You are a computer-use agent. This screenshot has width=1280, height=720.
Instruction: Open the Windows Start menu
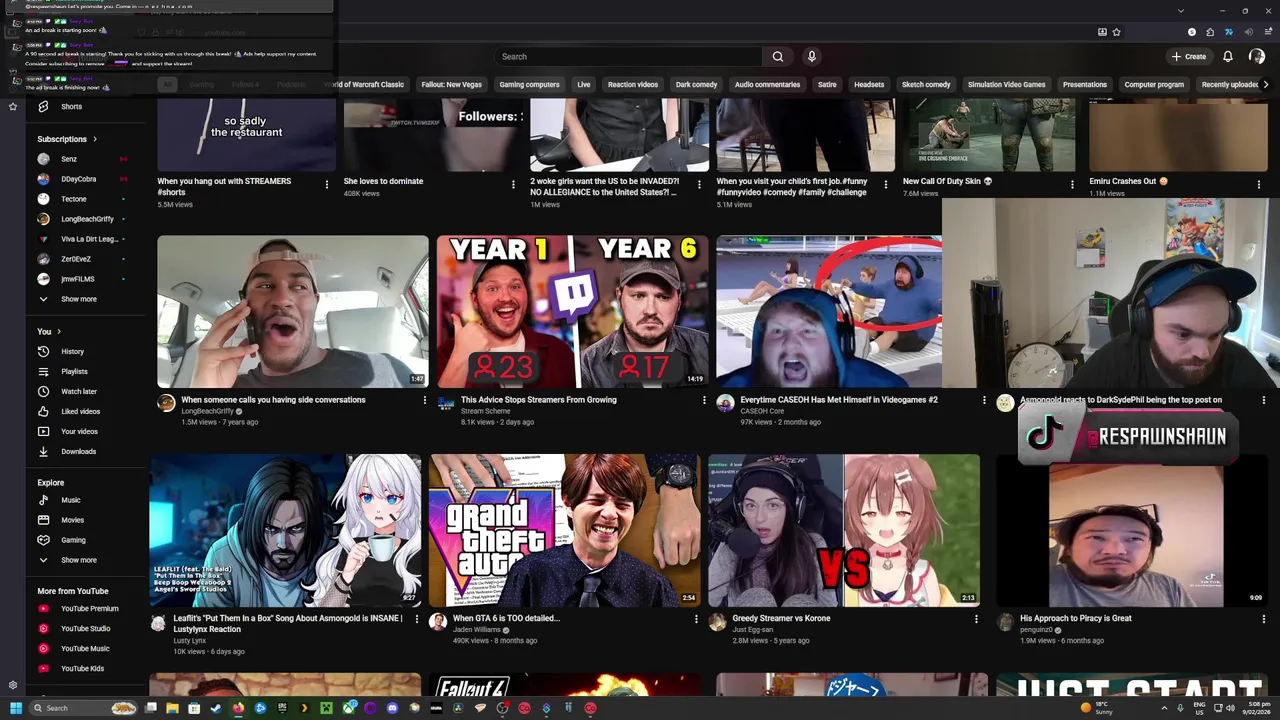click(15, 708)
